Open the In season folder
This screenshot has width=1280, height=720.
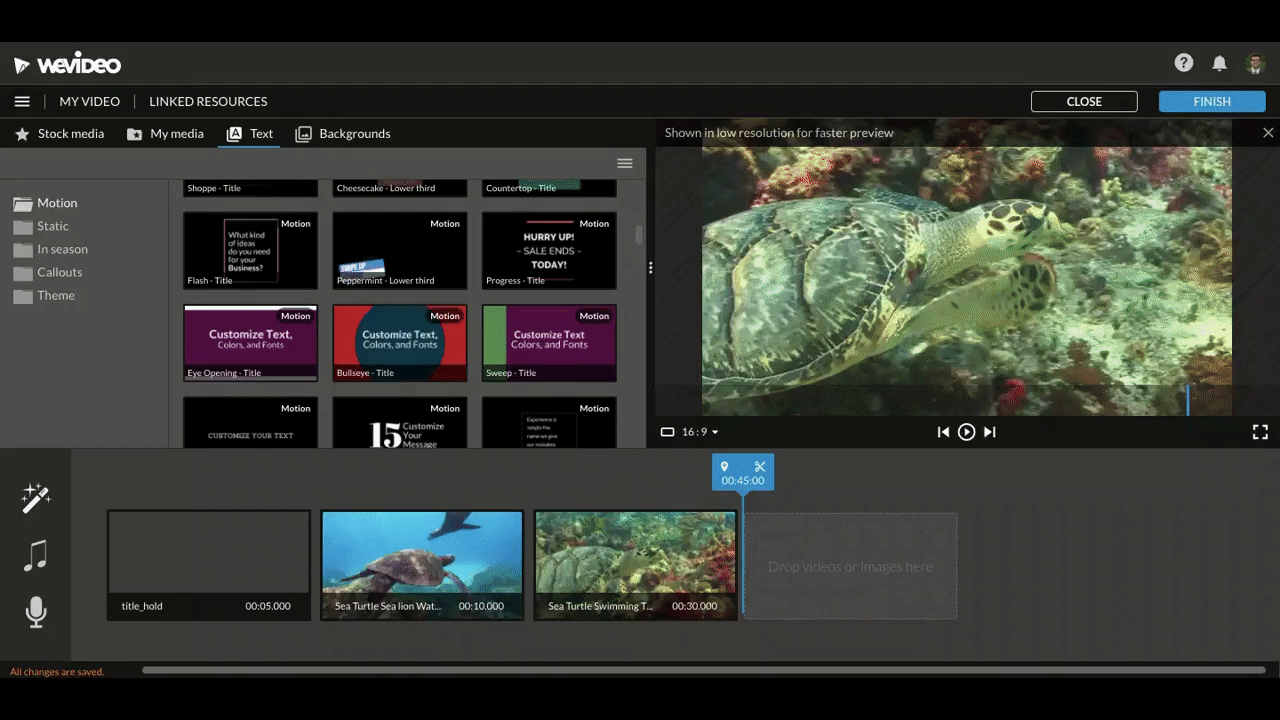51,249
